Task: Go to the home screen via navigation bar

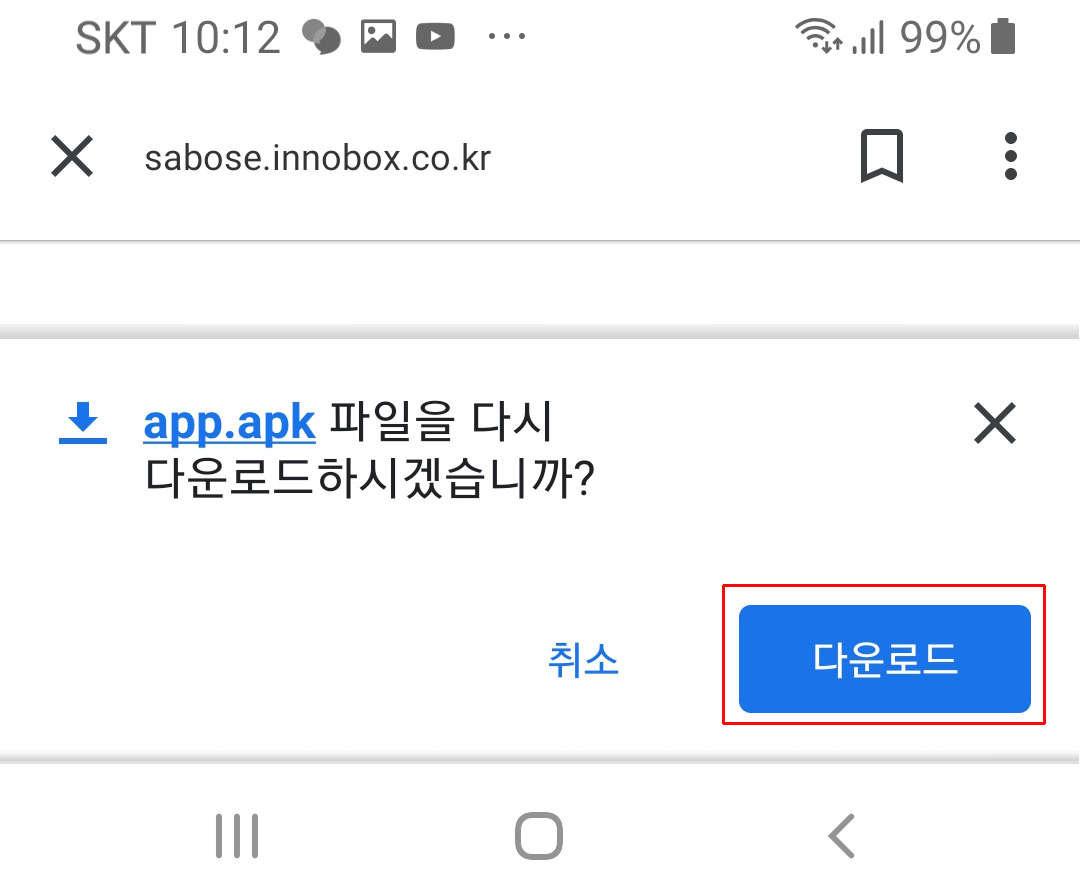Action: coord(539,836)
